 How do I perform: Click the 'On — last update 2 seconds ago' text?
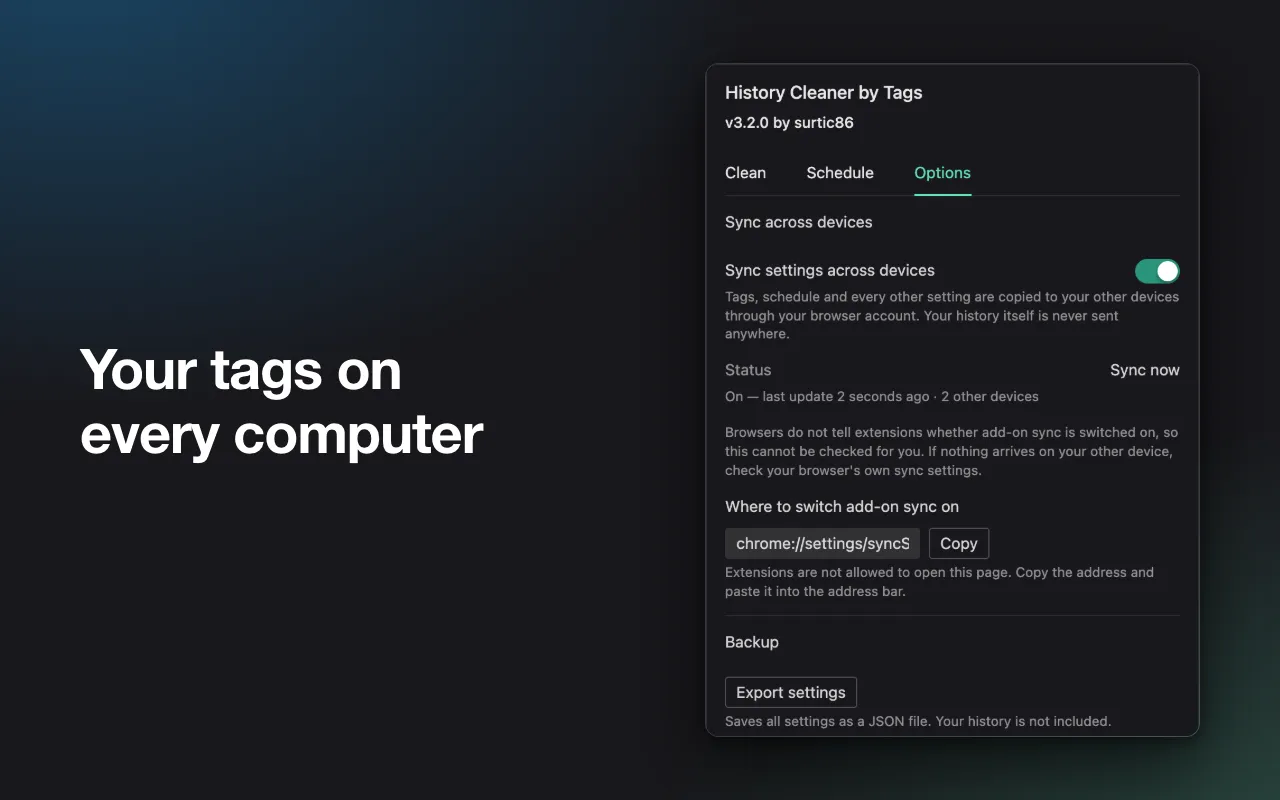coord(827,397)
